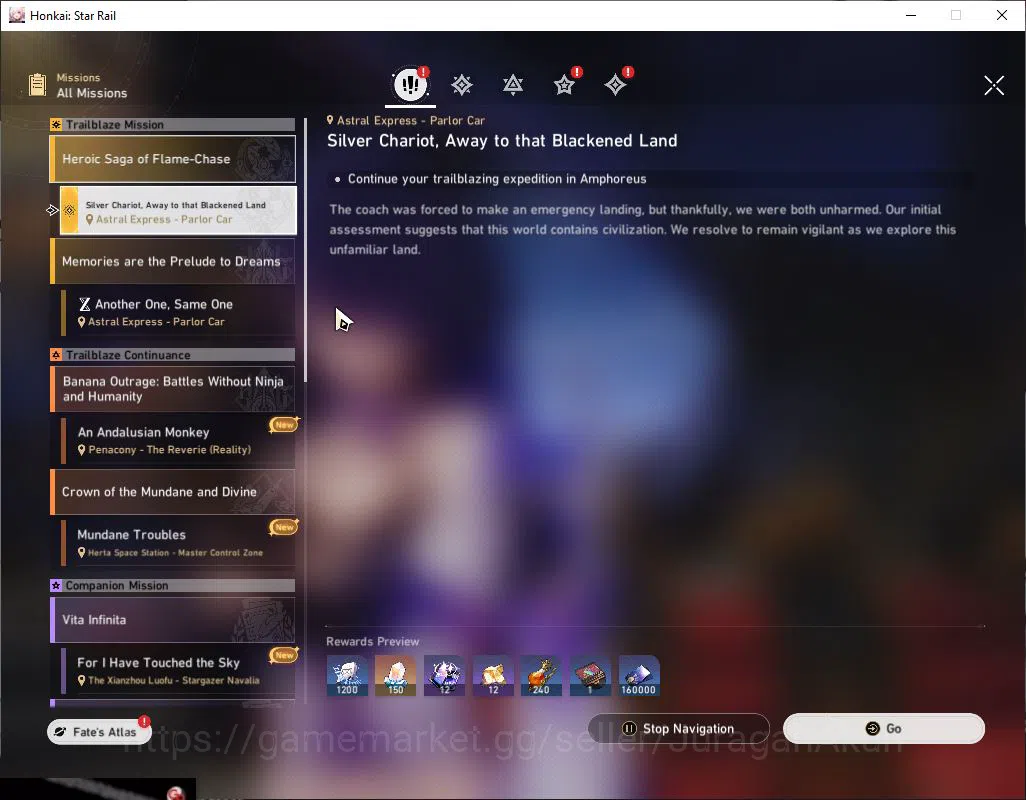Click the Trailblaze Continuance section header

(x=173, y=355)
